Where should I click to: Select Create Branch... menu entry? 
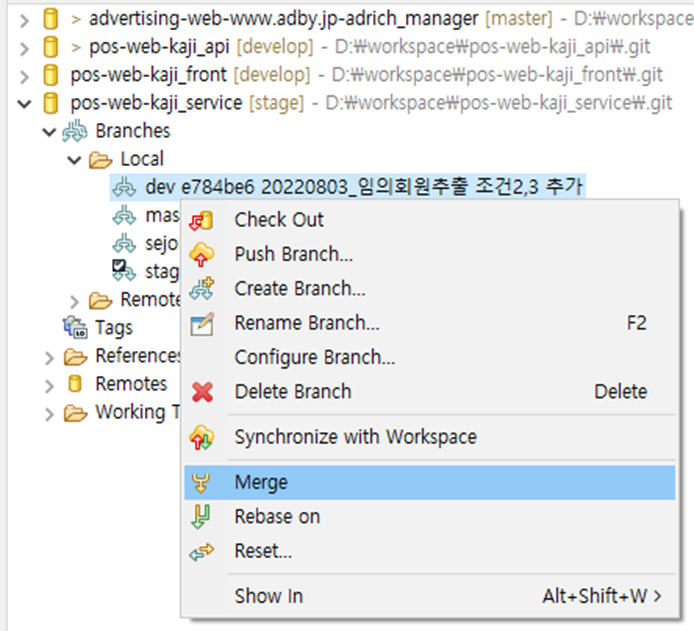[429, 289]
